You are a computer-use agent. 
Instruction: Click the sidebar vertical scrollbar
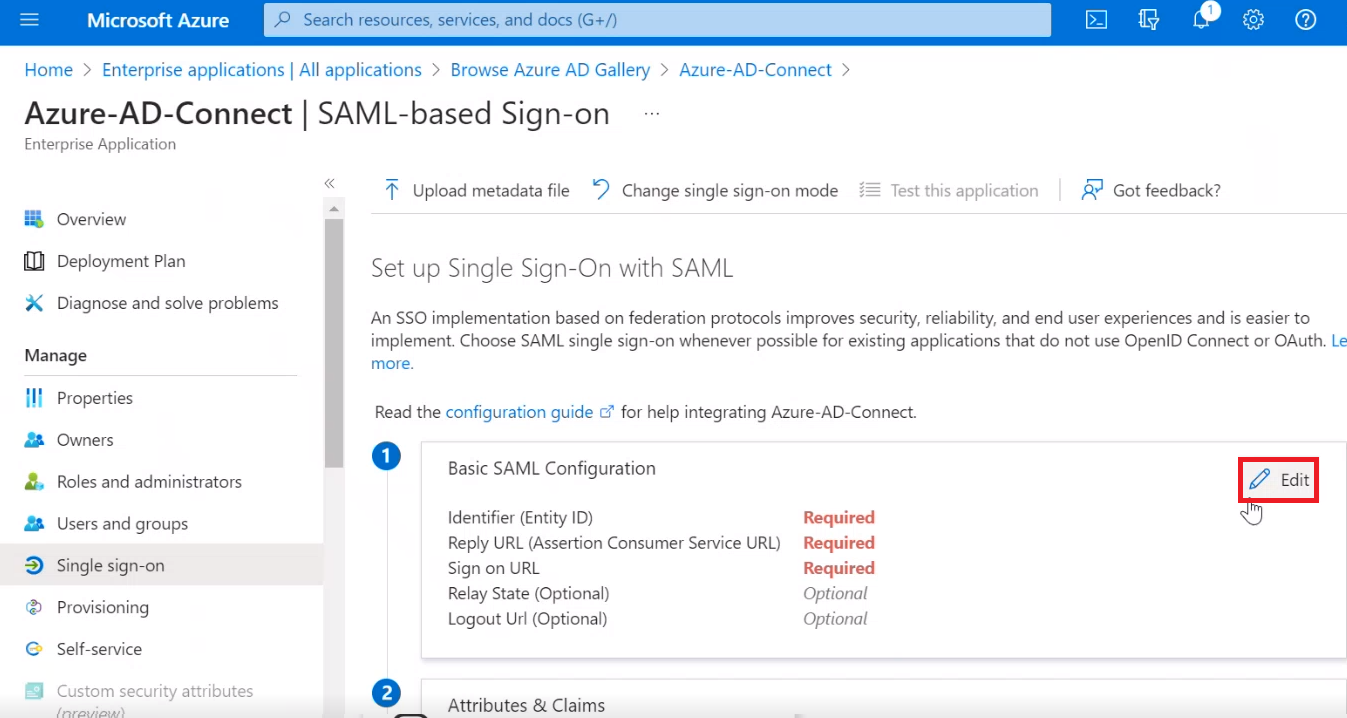tap(334, 340)
